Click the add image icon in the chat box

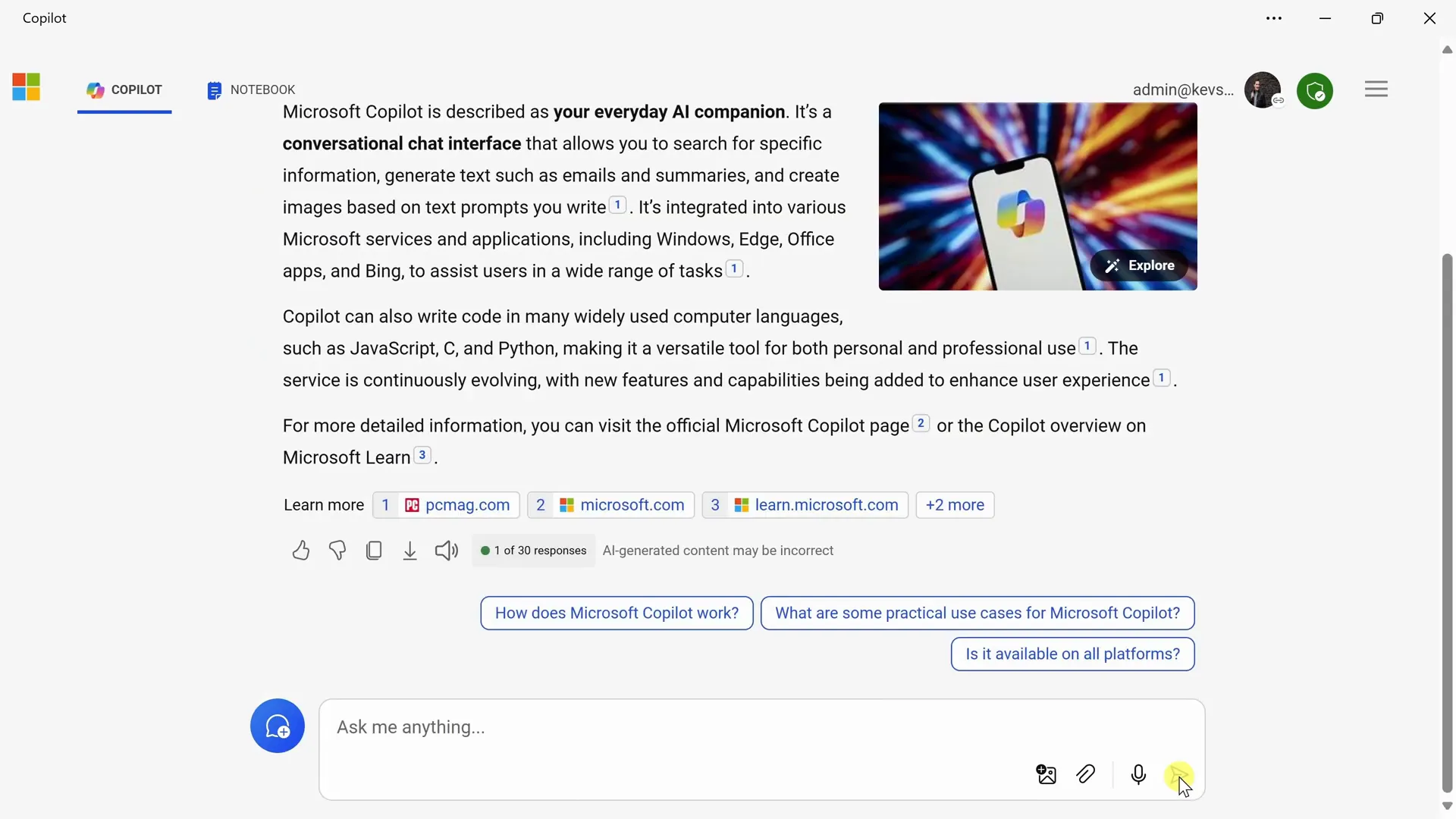coord(1046,774)
